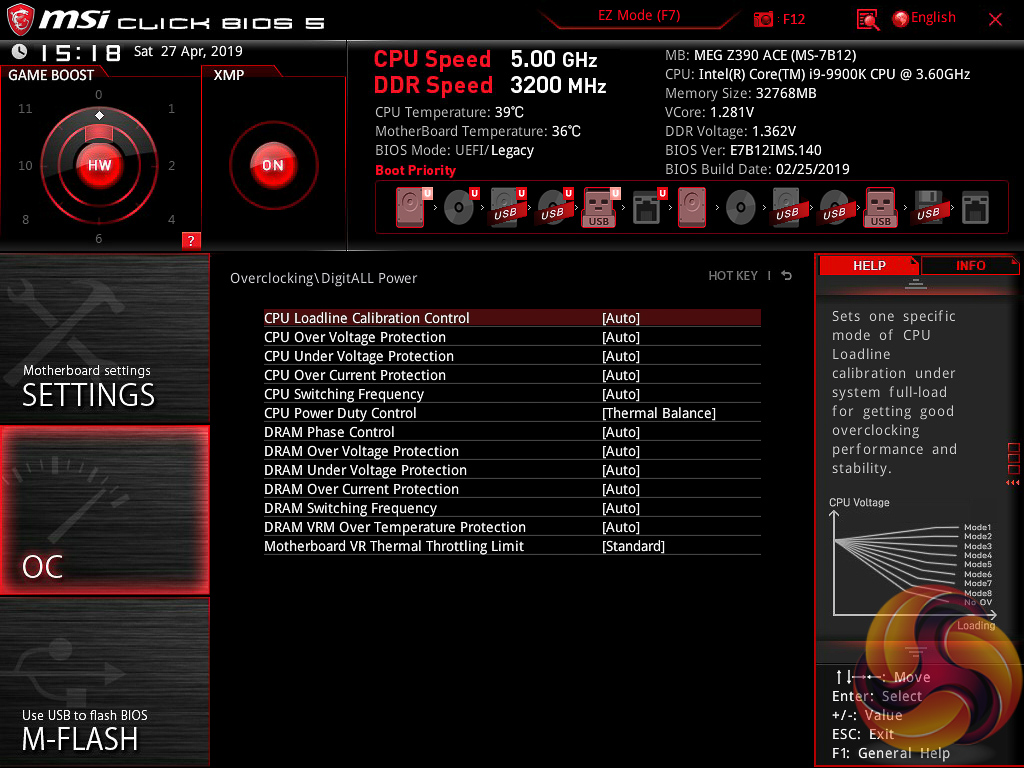
Task: Select the UEFI network boot device icon
Action: (648, 207)
